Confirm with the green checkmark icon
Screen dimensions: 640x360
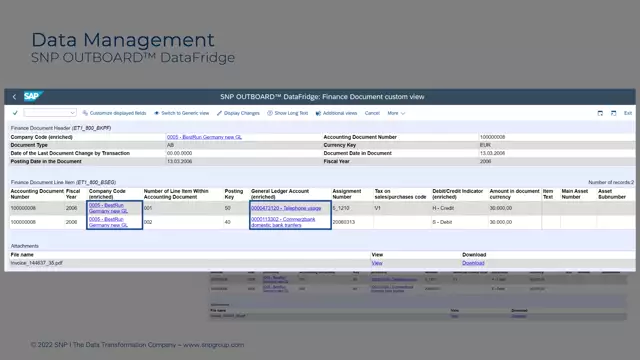pyautogui.click(x=15, y=113)
